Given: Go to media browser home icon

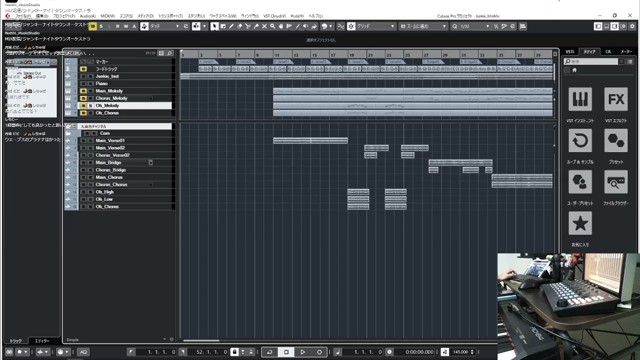Looking at the screenshot, I should 574,70.
